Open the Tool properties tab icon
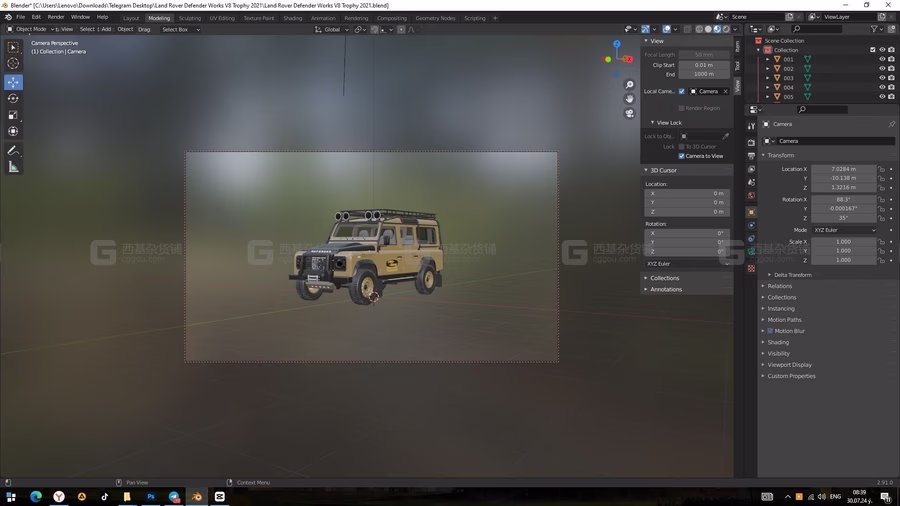Image resolution: width=900 pixels, height=506 pixels. tap(751, 126)
